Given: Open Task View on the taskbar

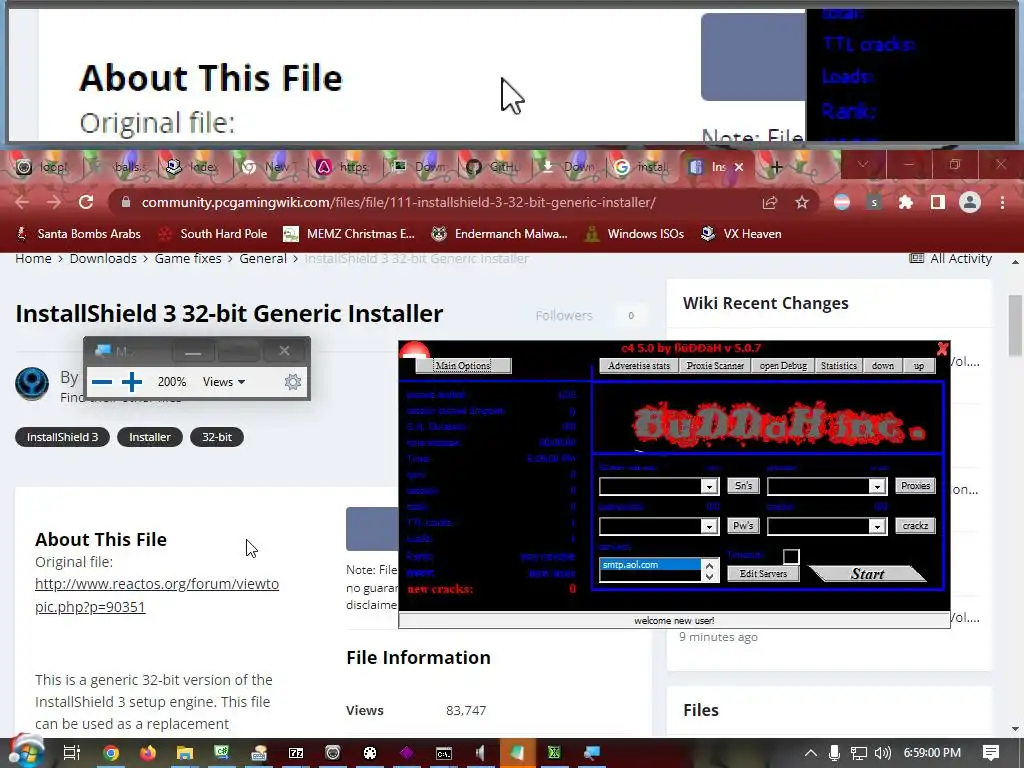Looking at the screenshot, I should (71, 752).
